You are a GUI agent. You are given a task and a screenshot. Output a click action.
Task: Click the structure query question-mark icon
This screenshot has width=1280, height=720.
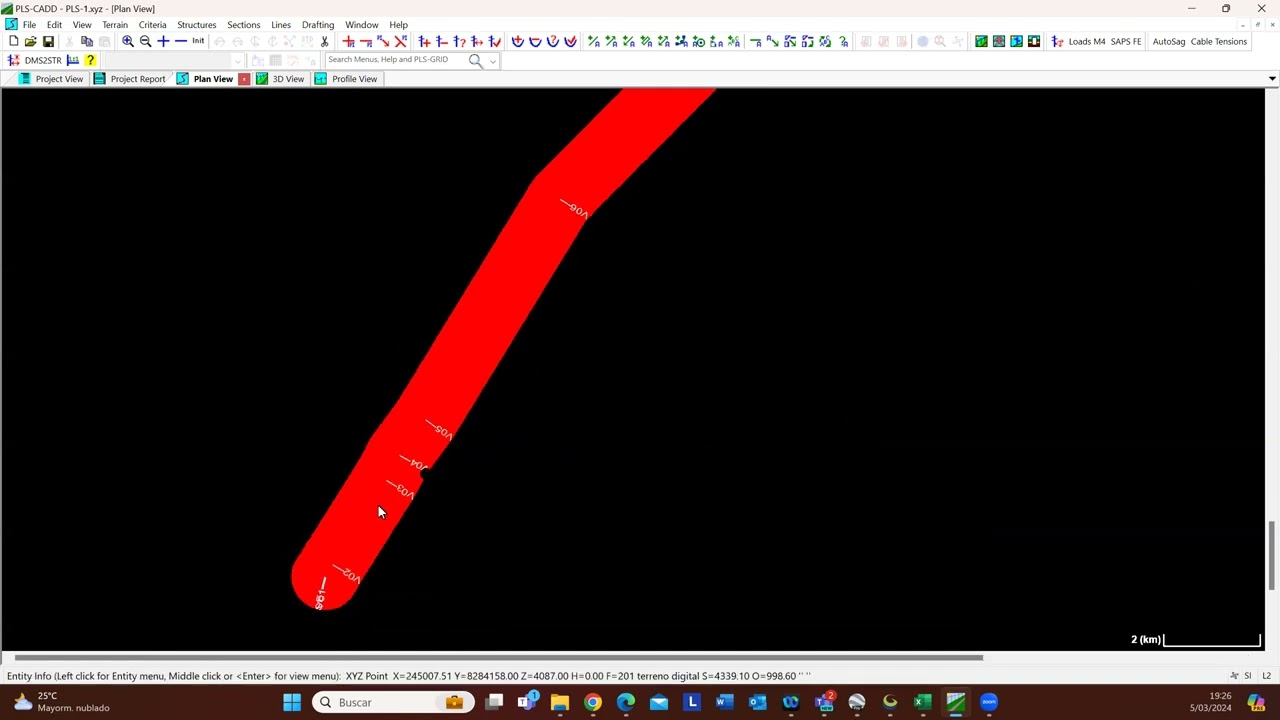coord(460,41)
